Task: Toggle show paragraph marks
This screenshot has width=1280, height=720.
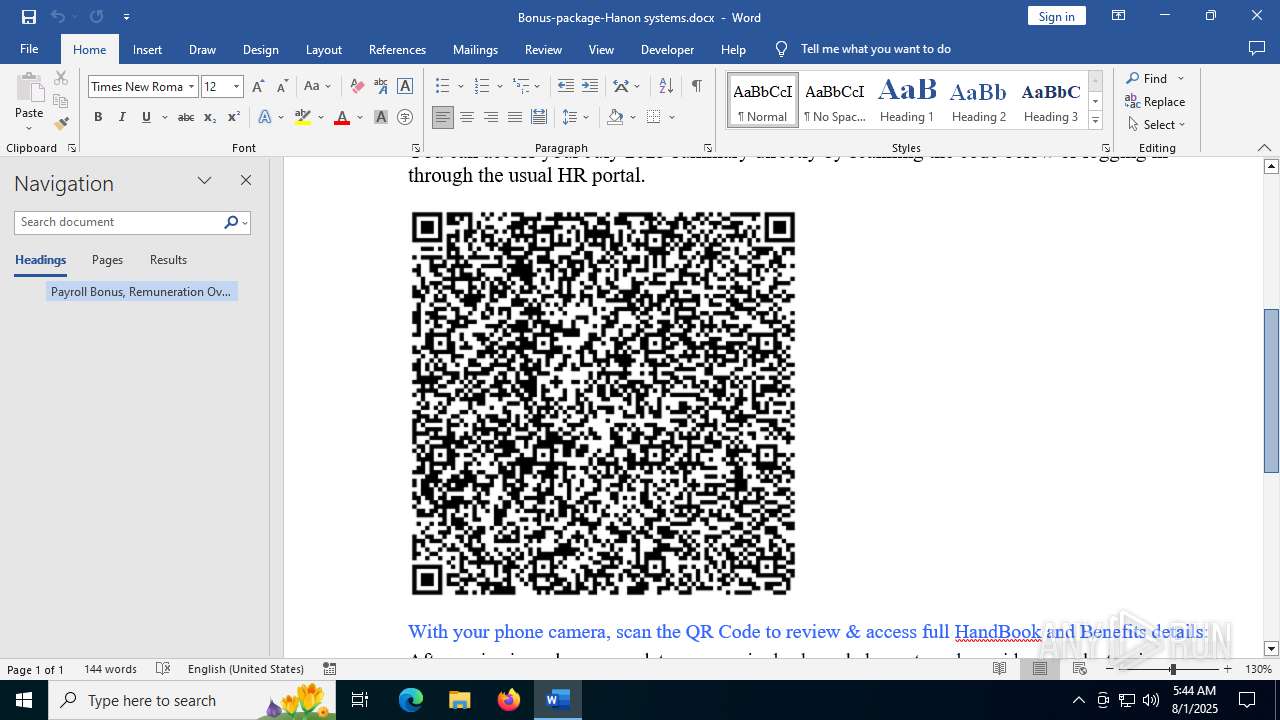Action: pos(696,86)
